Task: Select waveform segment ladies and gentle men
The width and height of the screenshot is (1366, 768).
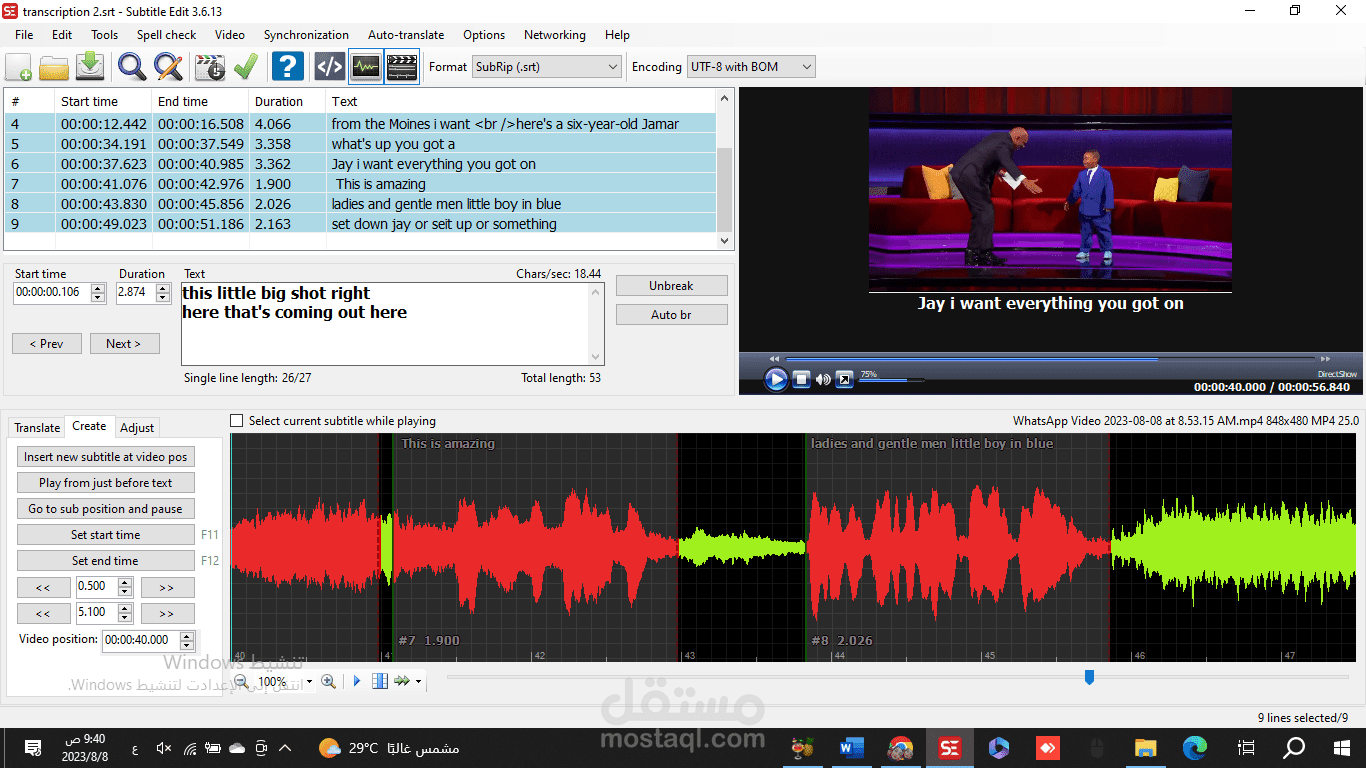Action: pos(957,547)
